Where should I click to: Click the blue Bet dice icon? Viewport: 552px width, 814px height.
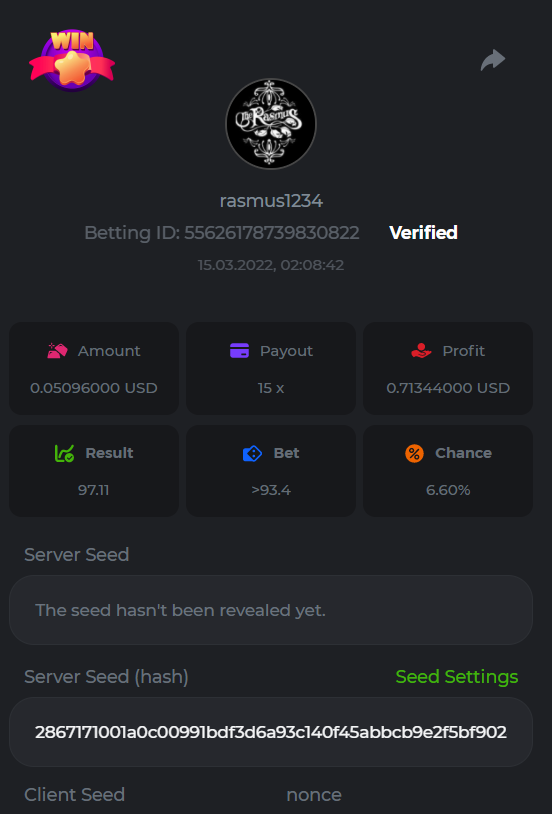point(252,453)
